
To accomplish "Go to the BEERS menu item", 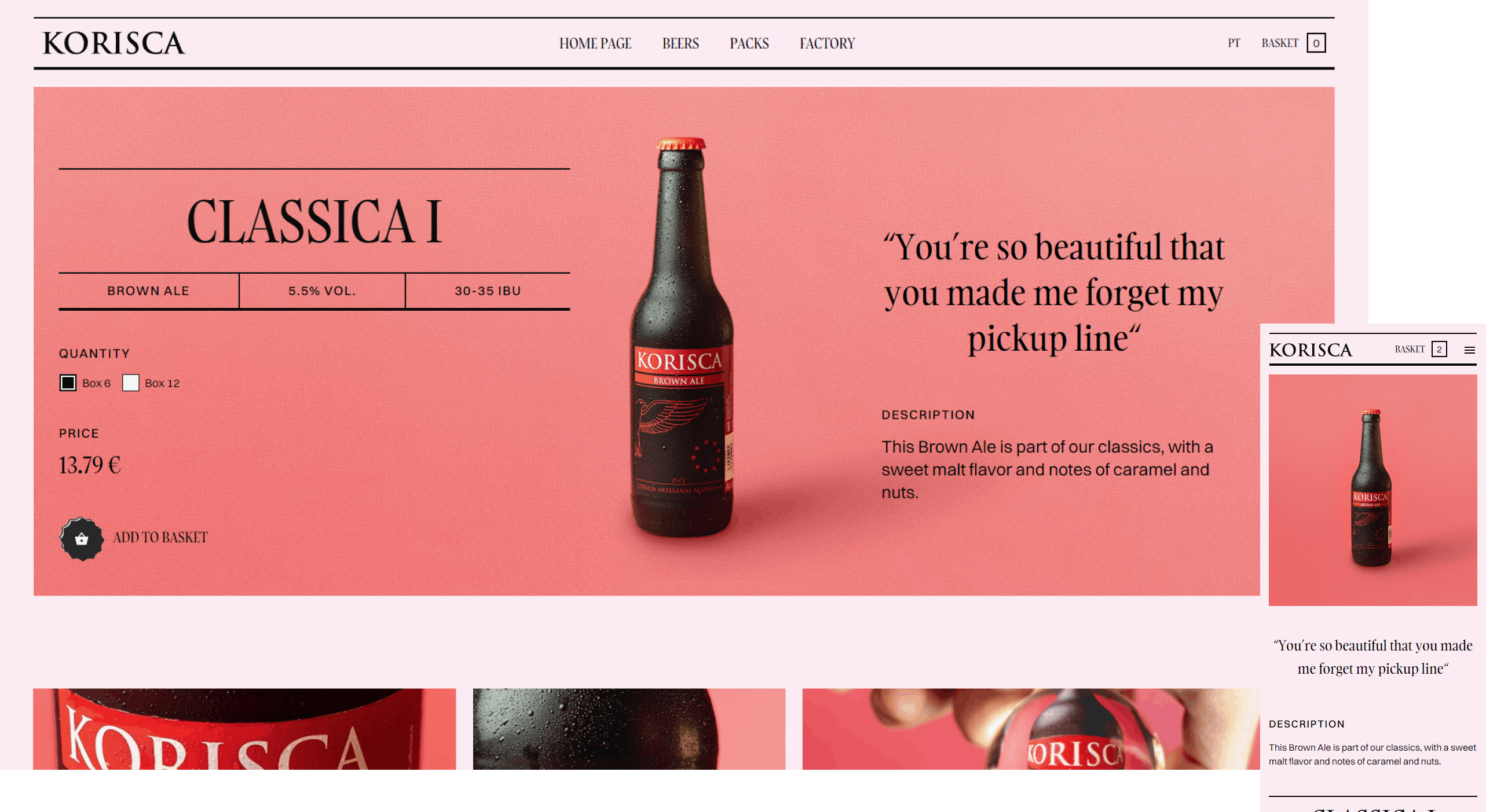I will coord(680,43).
